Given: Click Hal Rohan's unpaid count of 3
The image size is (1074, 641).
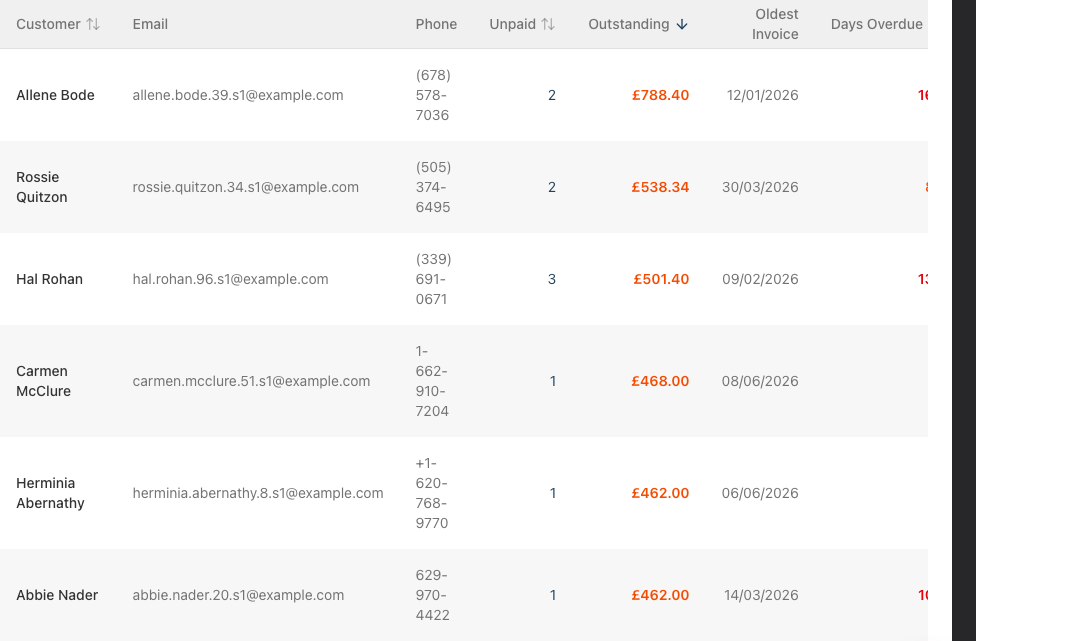Looking at the screenshot, I should click(x=552, y=279).
